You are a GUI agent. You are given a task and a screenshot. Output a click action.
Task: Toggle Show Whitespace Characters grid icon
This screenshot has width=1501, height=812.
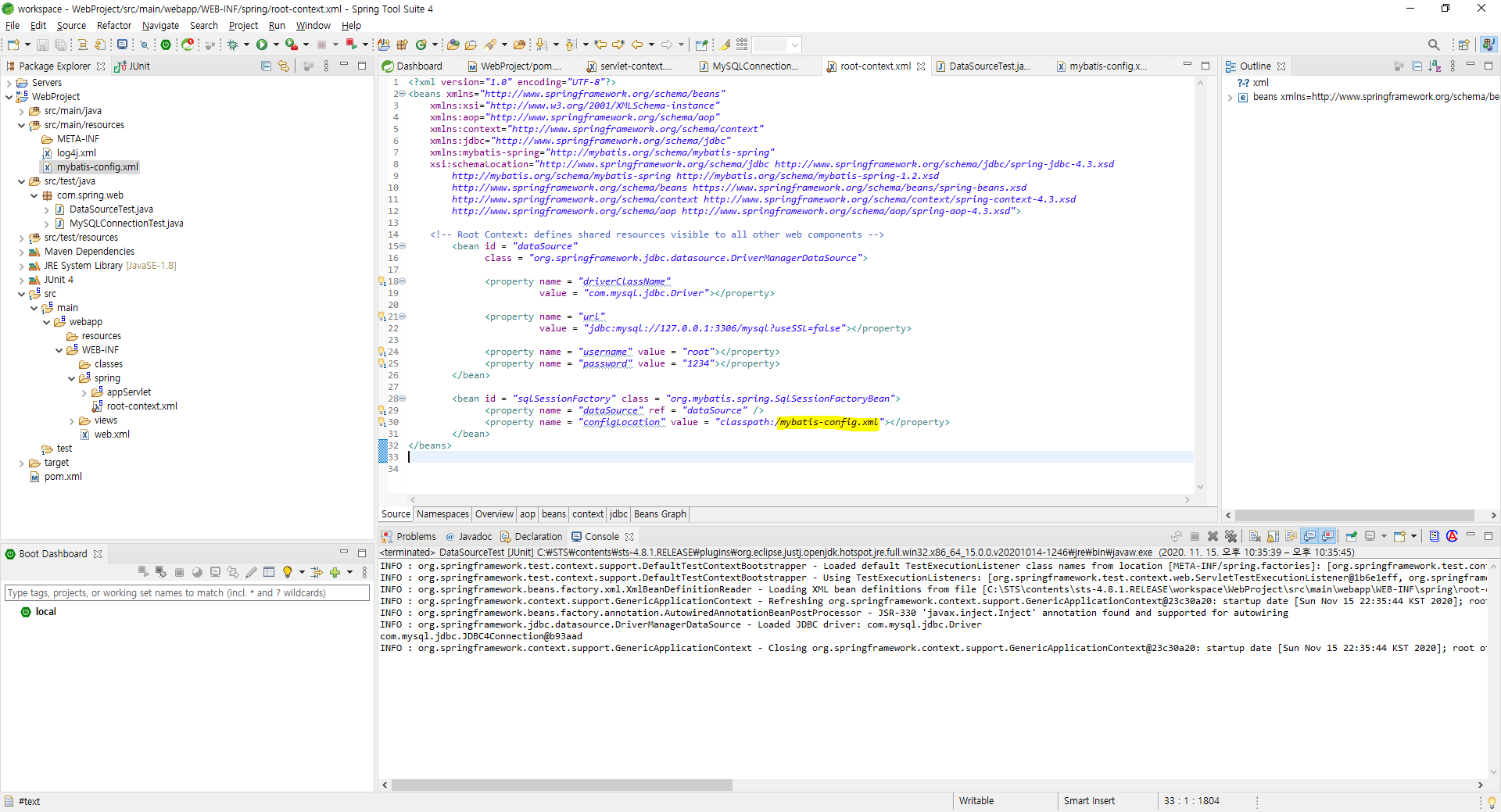click(x=742, y=45)
